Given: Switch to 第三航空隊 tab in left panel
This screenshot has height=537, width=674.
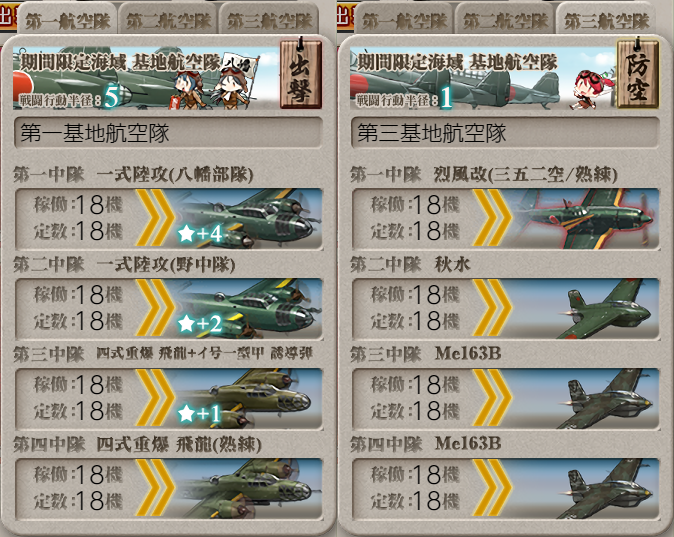Looking at the screenshot, I should point(269,20).
